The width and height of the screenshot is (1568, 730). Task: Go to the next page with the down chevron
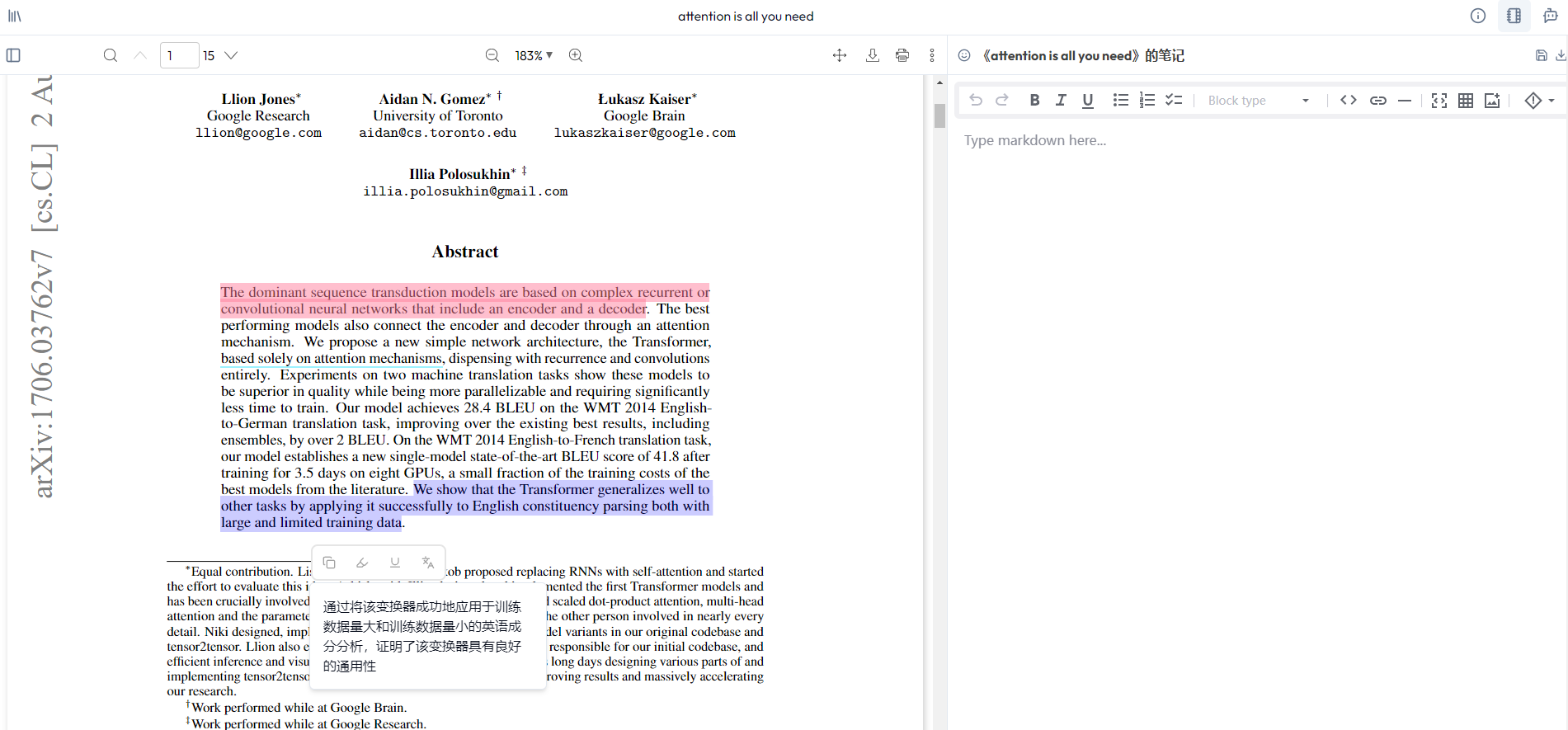point(232,55)
